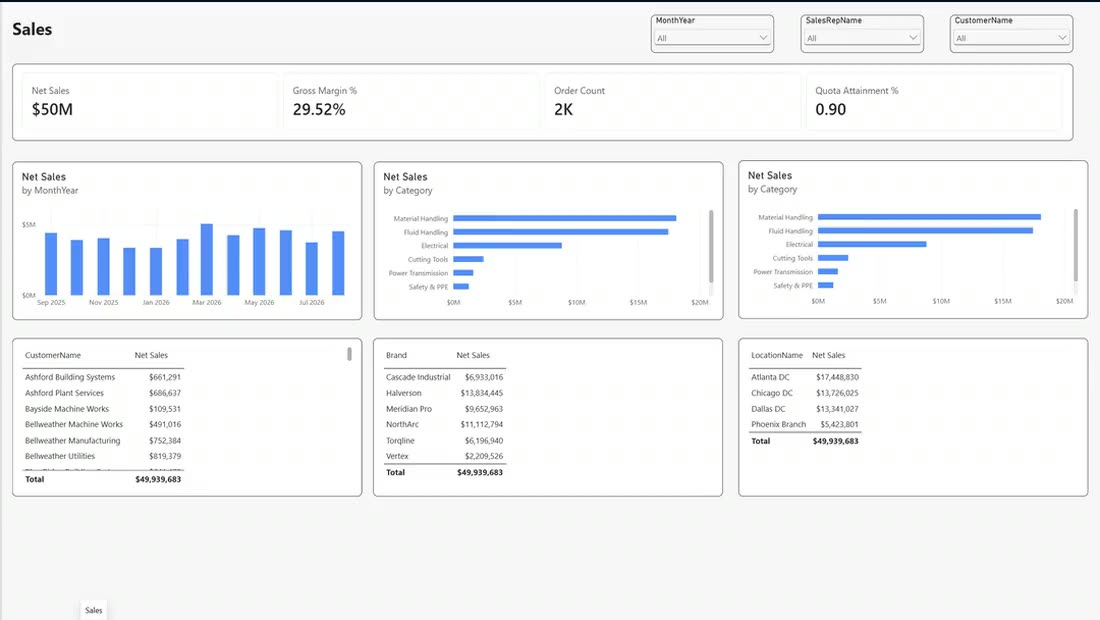1100x620 pixels.
Task: Click the location table total $49,939,683
Action: (x=836, y=441)
